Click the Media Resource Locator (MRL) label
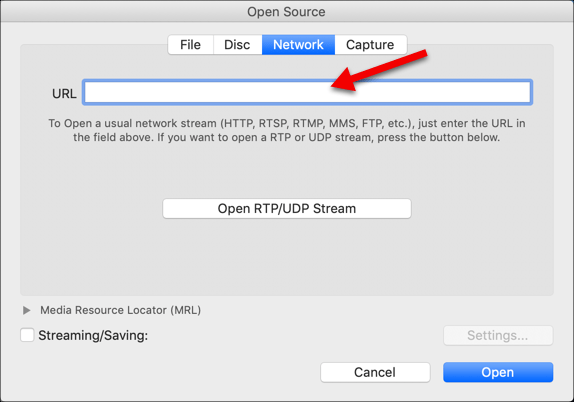 coord(120,310)
